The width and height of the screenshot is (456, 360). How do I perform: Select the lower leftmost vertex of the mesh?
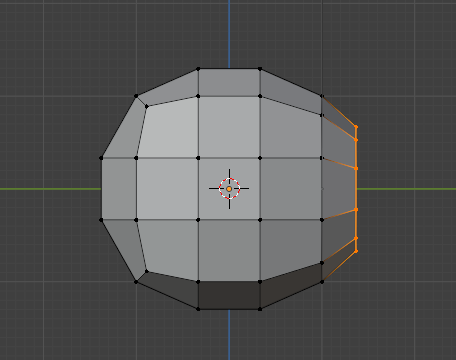pyautogui.click(x=101, y=220)
